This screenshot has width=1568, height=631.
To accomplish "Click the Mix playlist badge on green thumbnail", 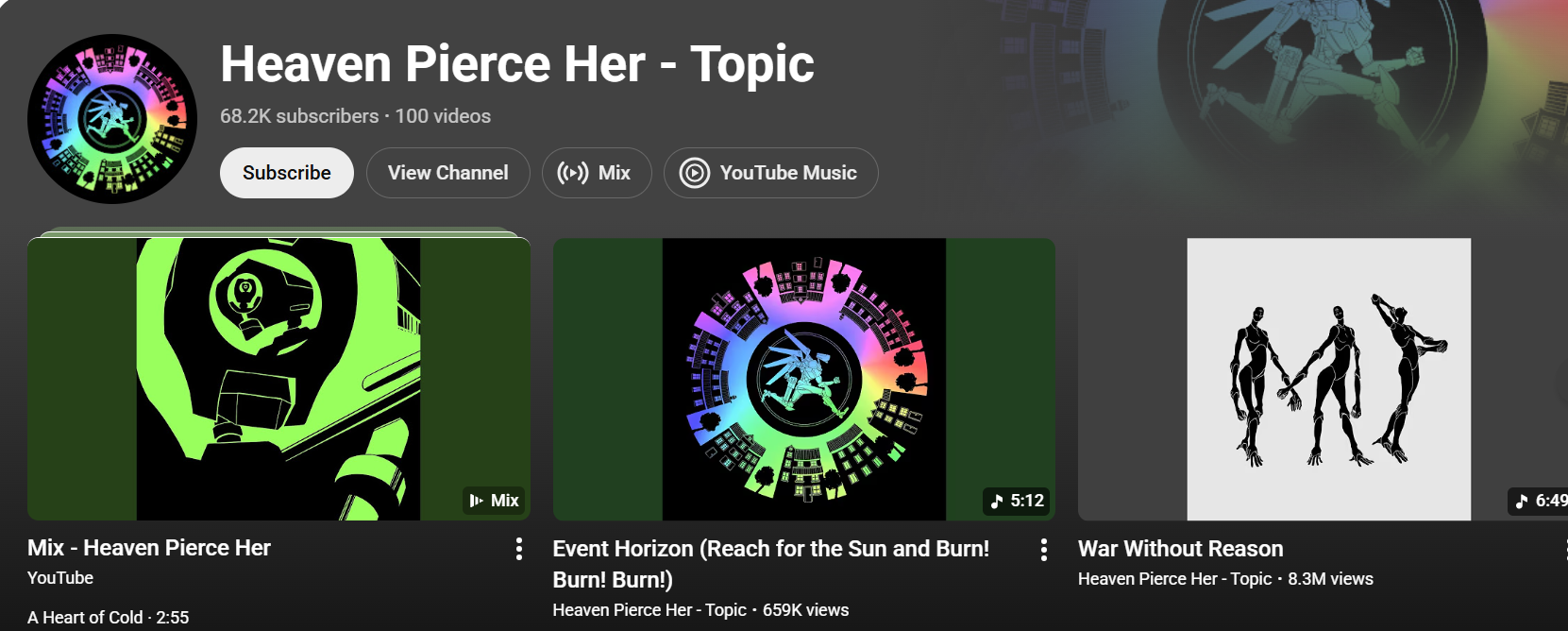I will (x=495, y=501).
